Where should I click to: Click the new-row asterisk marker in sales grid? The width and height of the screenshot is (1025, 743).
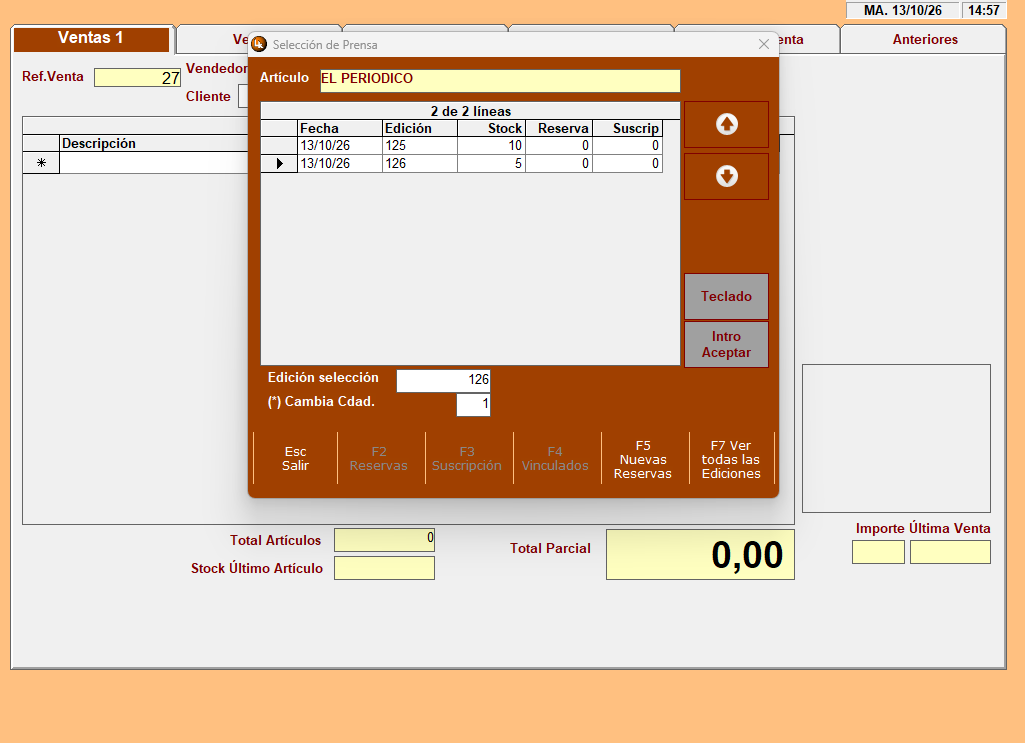(x=41, y=163)
